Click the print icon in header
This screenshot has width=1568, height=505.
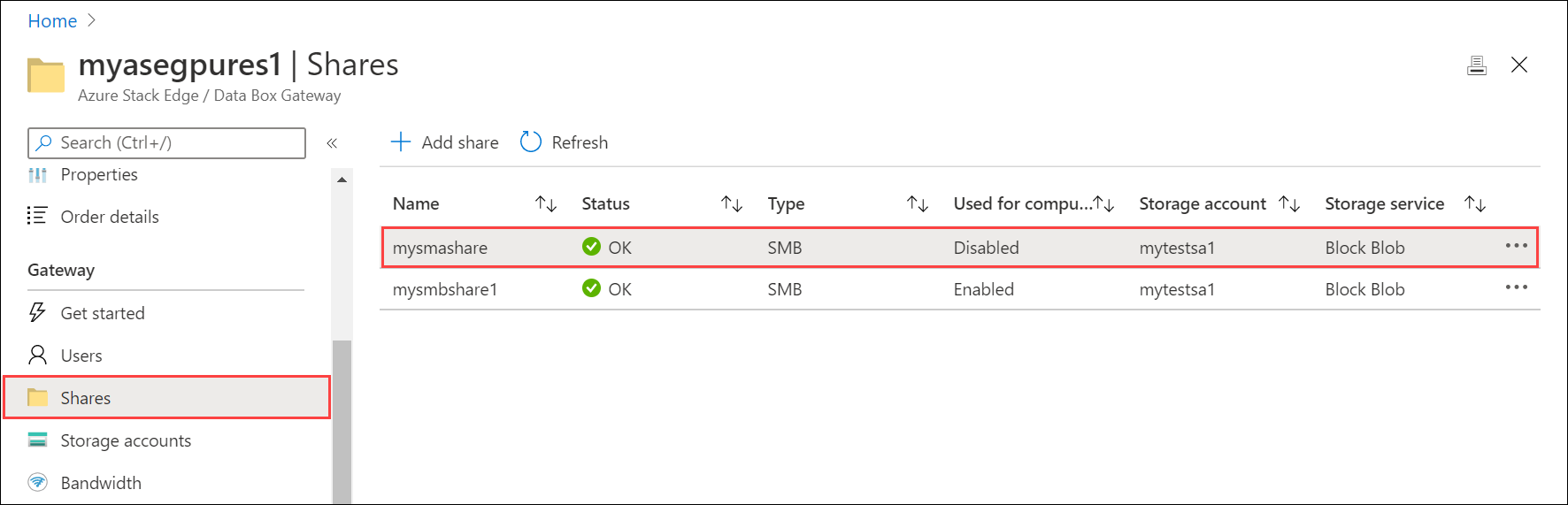coord(1477,65)
